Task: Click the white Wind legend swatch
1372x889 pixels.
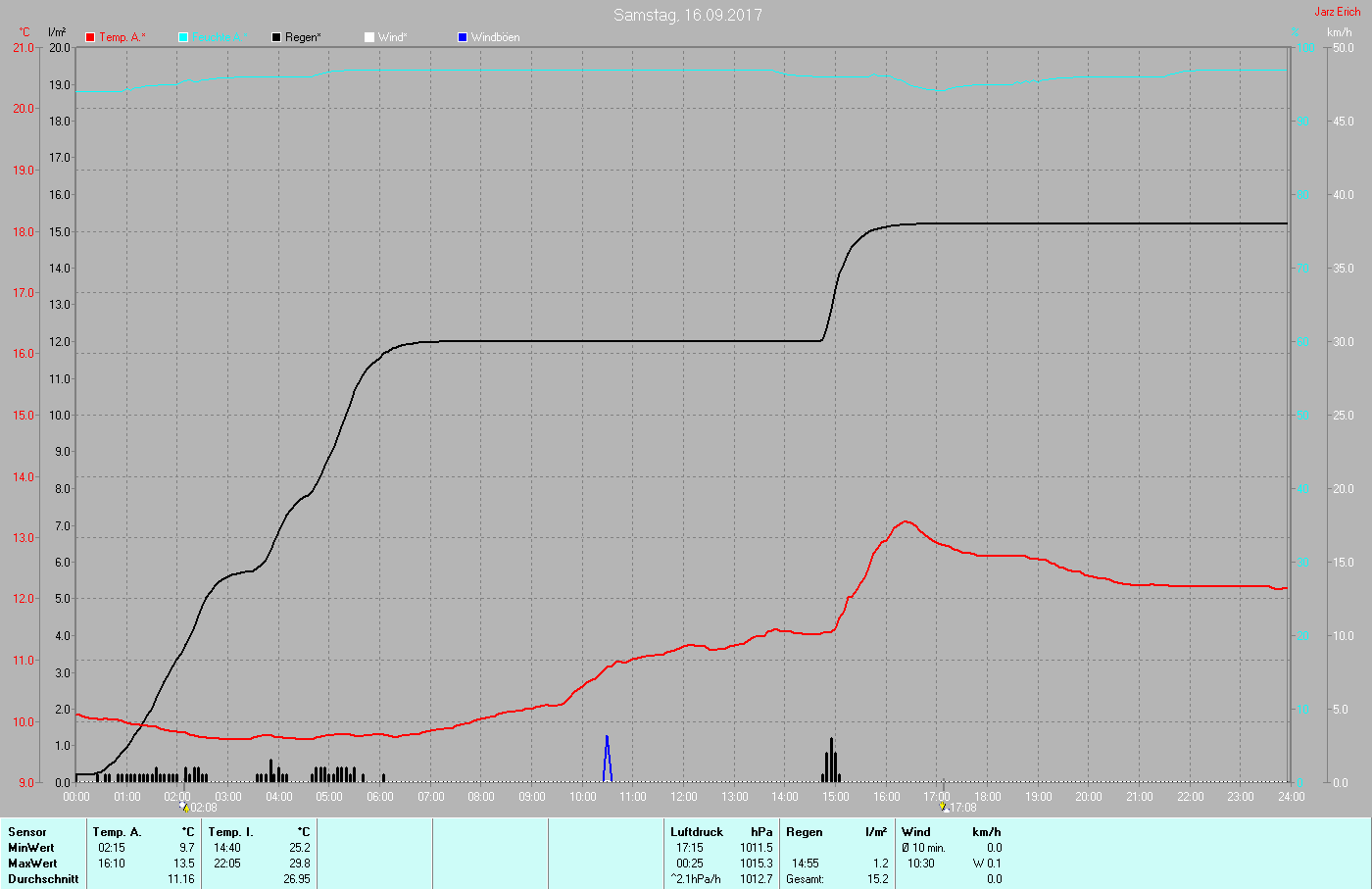Action: coord(369,37)
